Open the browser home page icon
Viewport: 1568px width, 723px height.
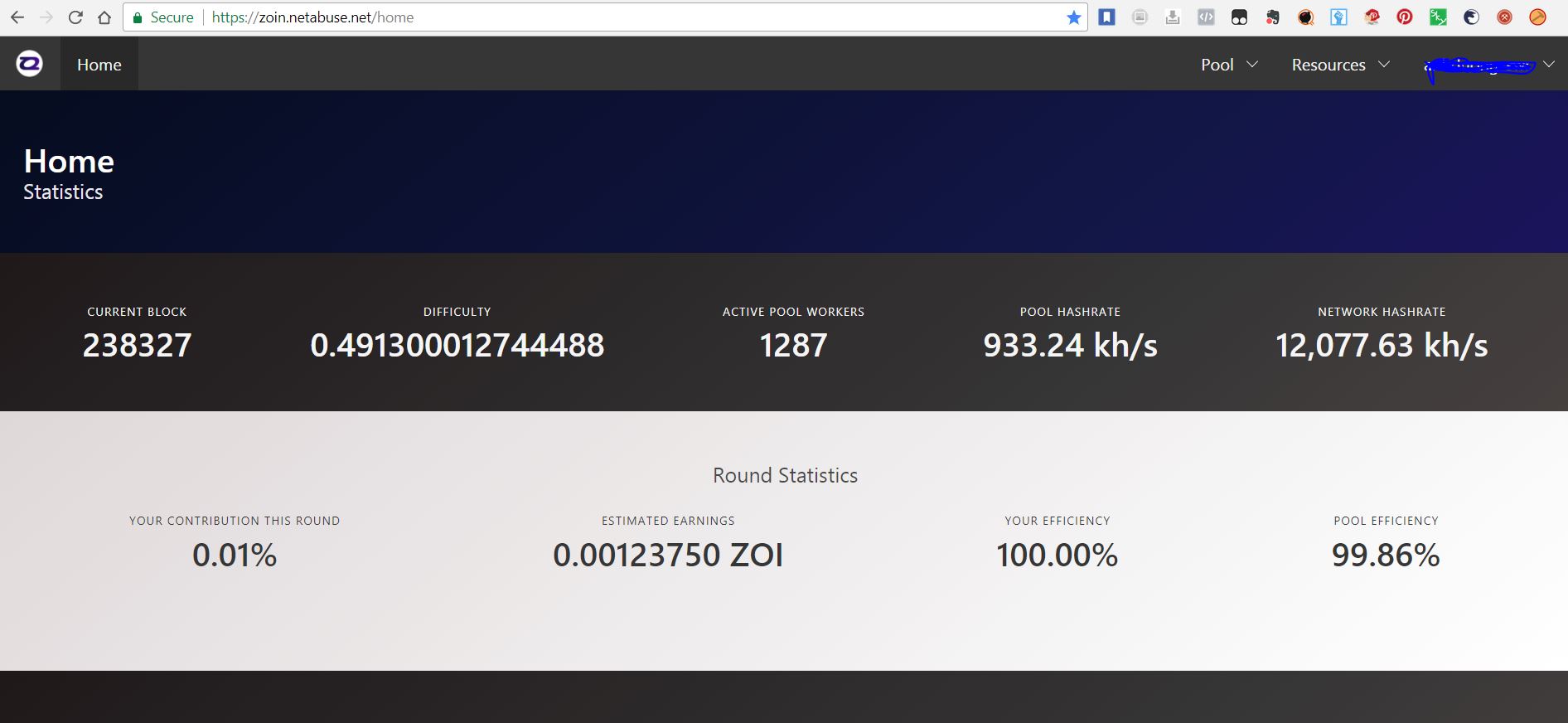(x=104, y=17)
